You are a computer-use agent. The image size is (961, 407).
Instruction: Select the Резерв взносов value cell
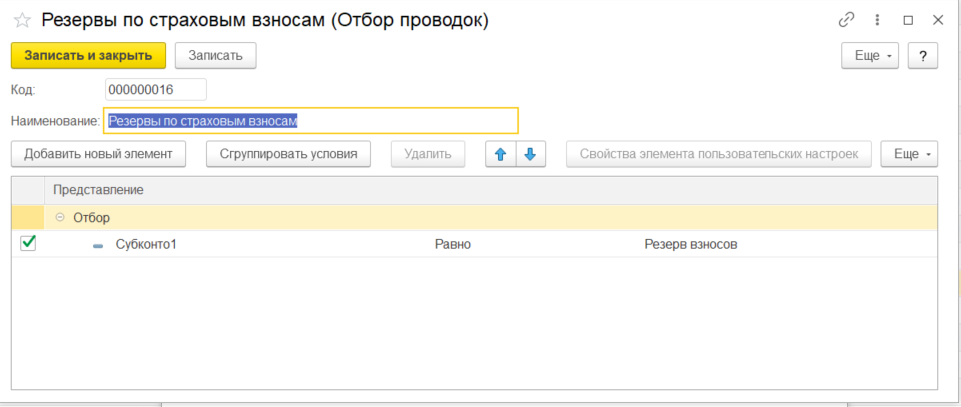point(690,244)
